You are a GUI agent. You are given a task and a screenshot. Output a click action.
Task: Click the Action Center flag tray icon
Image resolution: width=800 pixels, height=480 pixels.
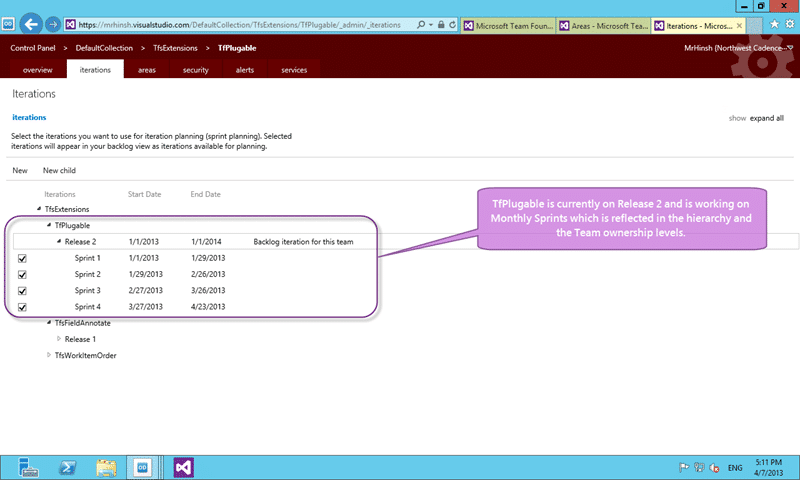click(x=684, y=467)
